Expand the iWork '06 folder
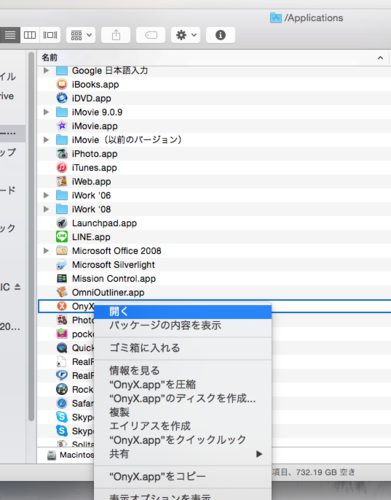Screen dimensions: 391x500 click(x=46, y=195)
